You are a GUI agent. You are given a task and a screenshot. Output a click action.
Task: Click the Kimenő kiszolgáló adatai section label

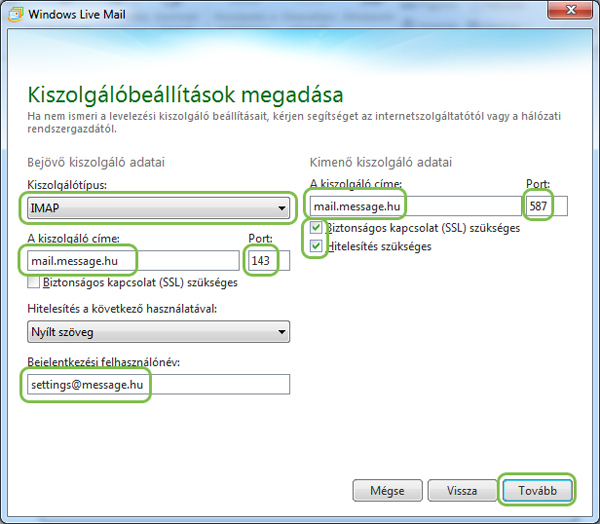tap(381, 162)
